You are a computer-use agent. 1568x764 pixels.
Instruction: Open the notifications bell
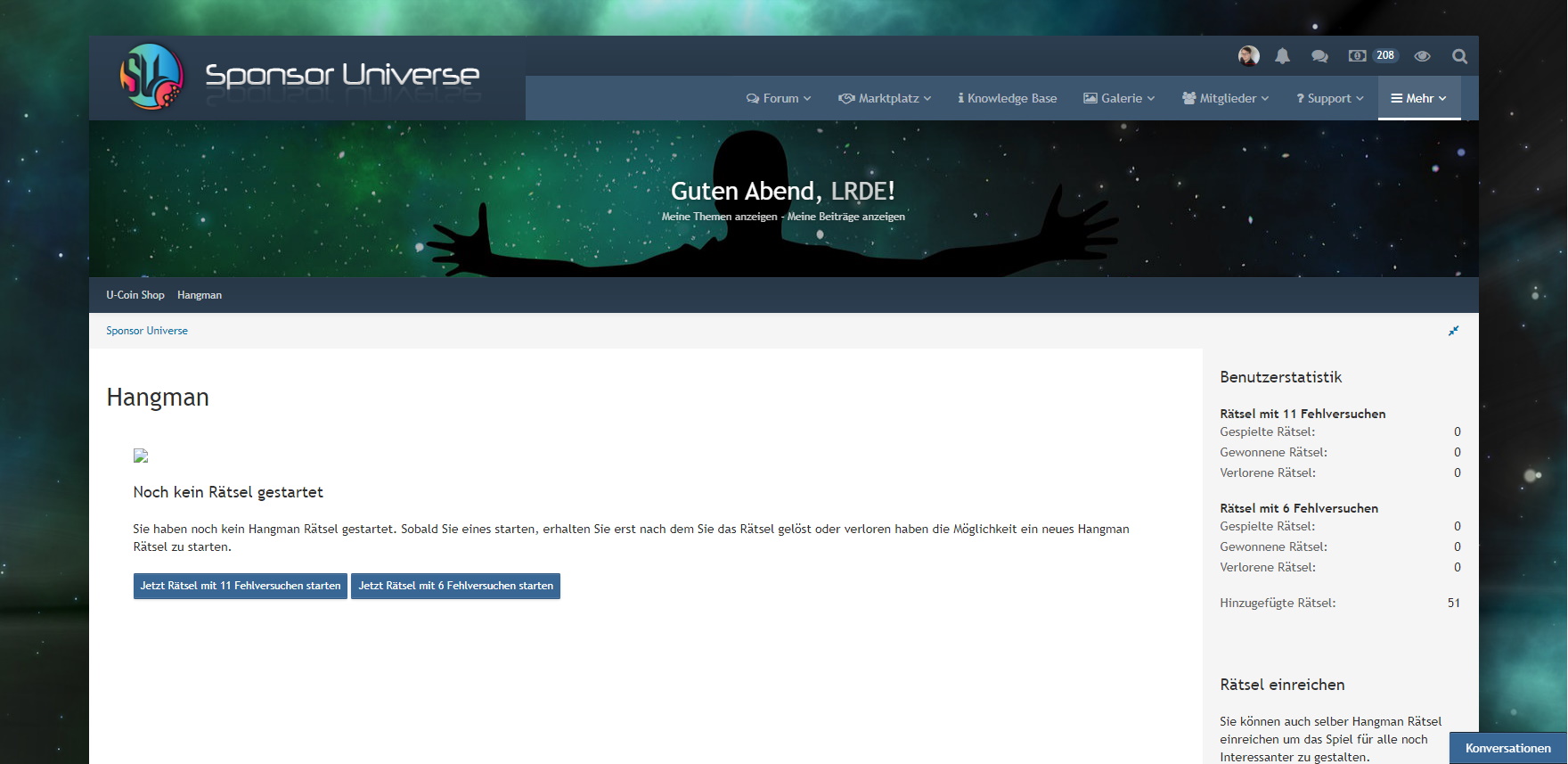tap(1282, 56)
